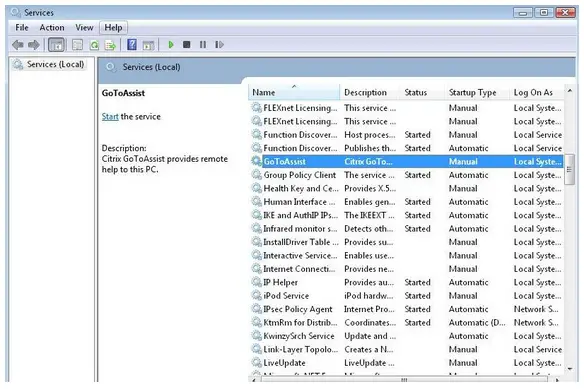Click the Stop Service square icon

187,45
